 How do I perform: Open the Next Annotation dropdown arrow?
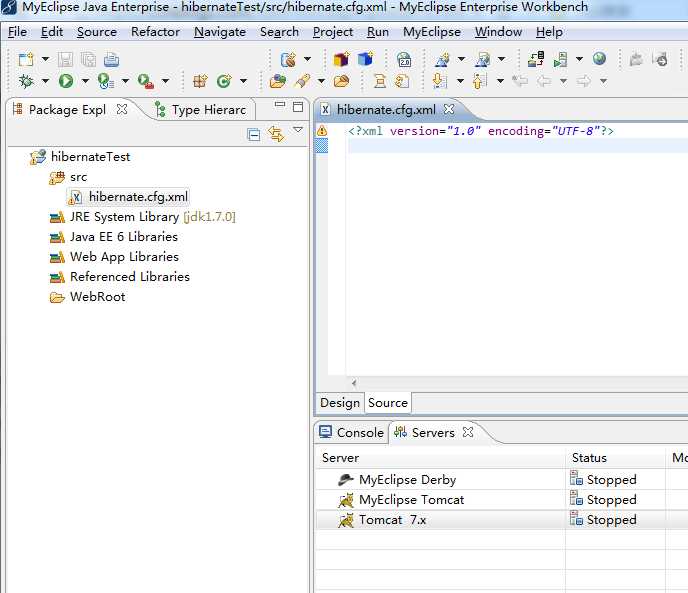click(460, 81)
